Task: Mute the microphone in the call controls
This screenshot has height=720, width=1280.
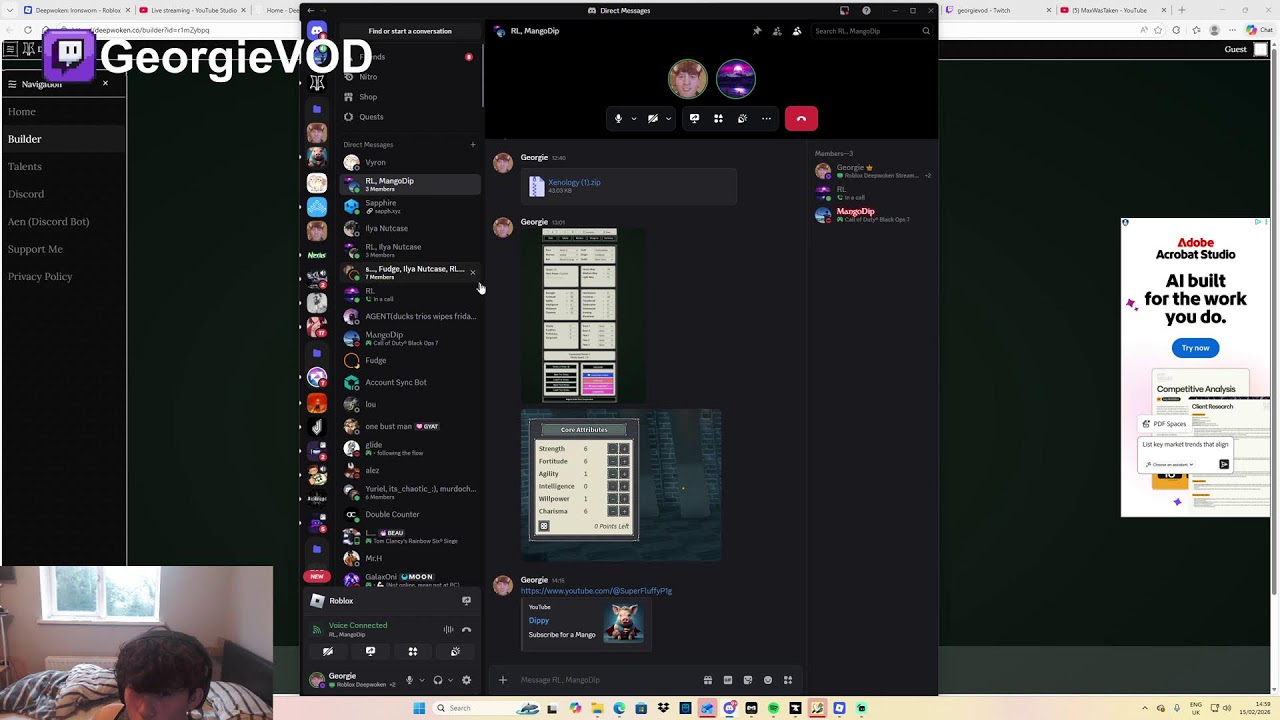Action: 618,119
